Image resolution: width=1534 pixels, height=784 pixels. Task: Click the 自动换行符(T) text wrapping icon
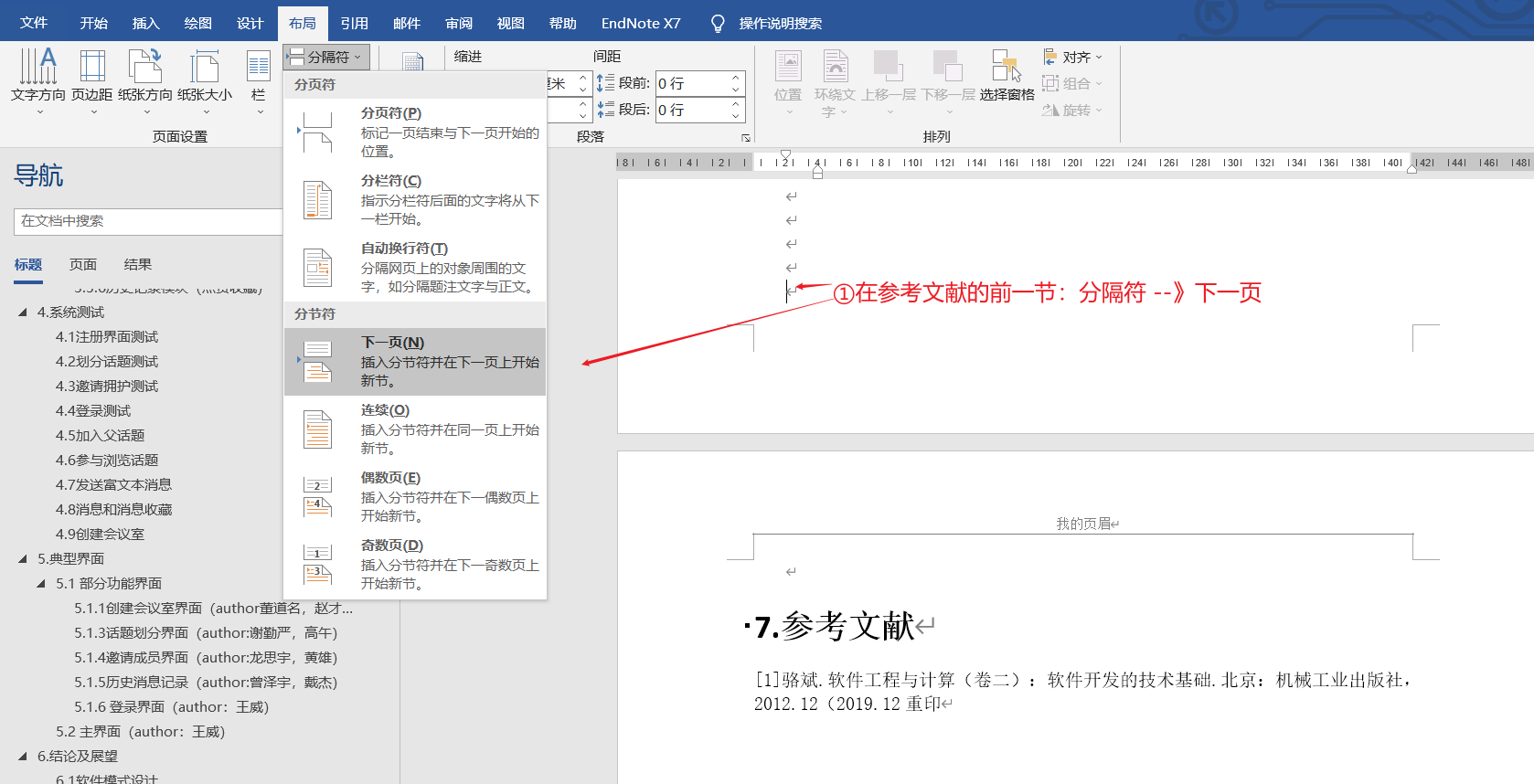click(x=317, y=267)
